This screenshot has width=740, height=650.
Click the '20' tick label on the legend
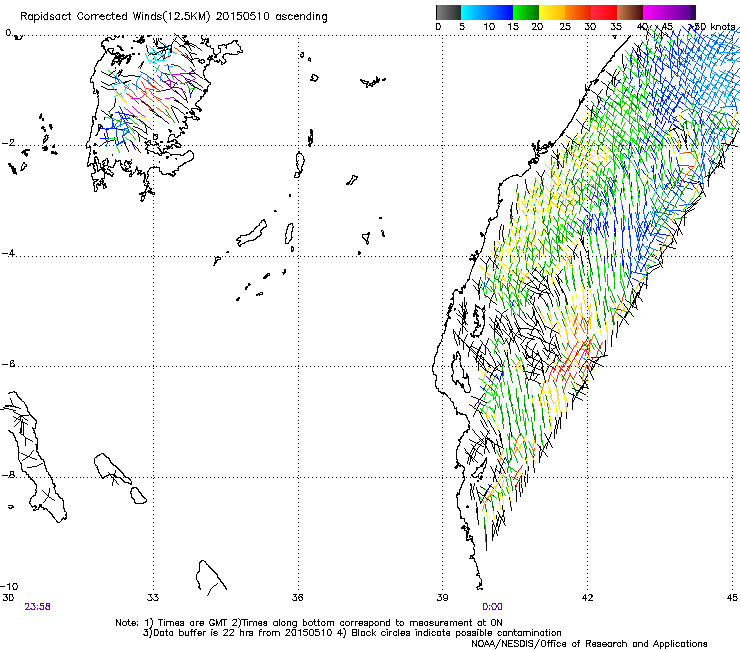(537, 27)
